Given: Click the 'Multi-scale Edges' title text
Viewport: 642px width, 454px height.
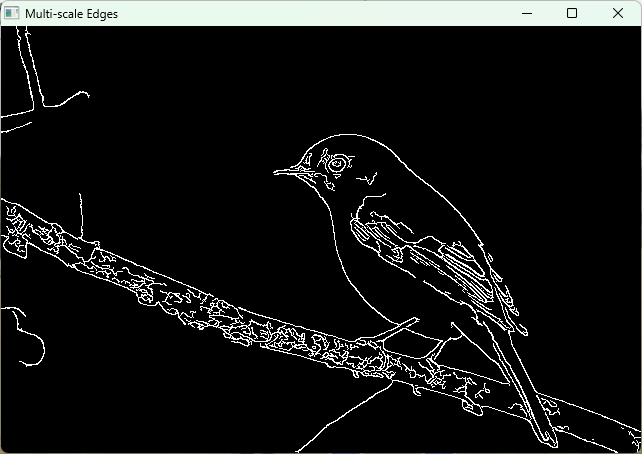Looking at the screenshot, I should click(71, 14).
